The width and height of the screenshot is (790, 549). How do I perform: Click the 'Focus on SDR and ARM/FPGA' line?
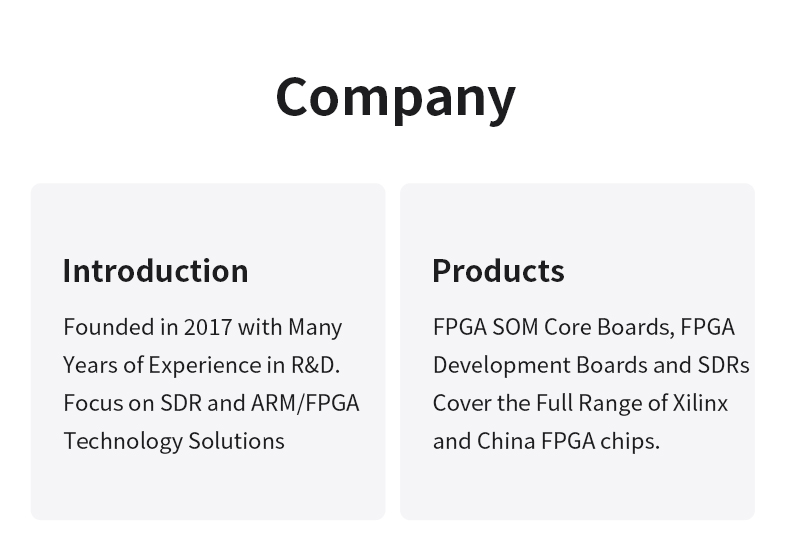pyautogui.click(x=211, y=403)
